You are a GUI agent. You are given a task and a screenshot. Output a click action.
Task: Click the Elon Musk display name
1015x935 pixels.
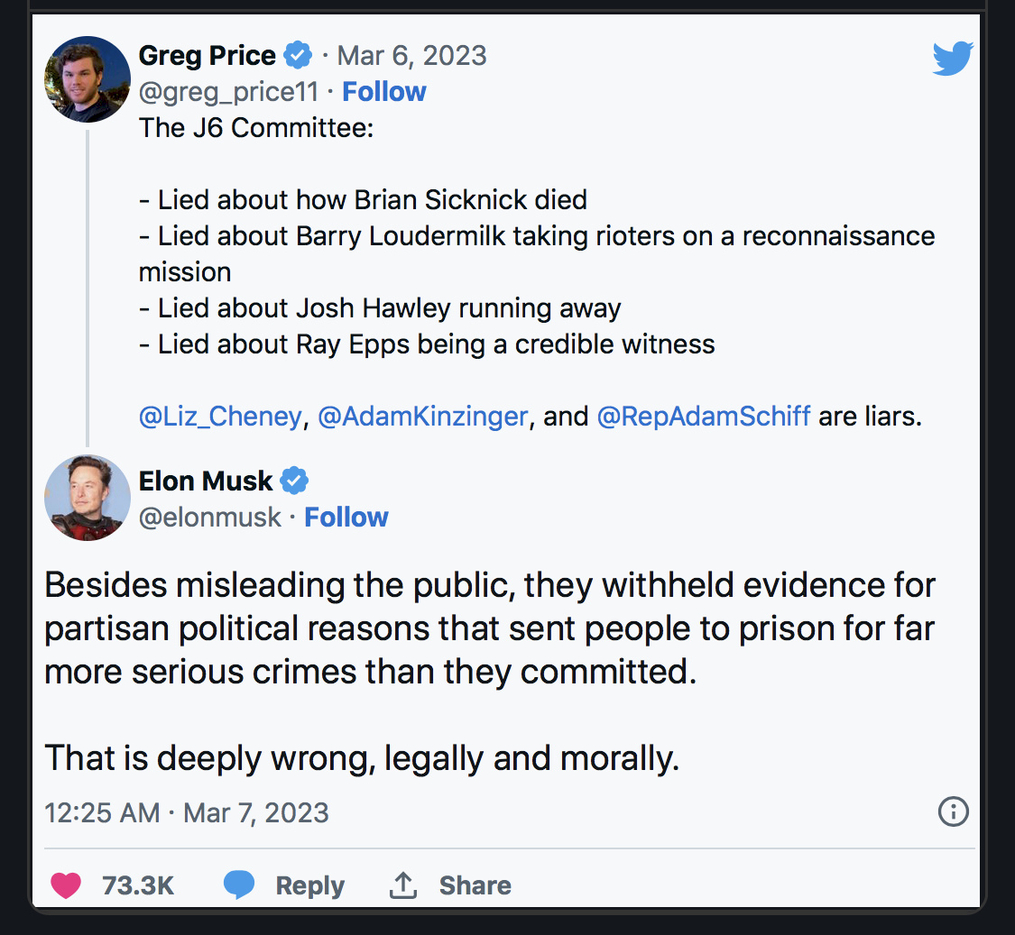[x=205, y=480]
